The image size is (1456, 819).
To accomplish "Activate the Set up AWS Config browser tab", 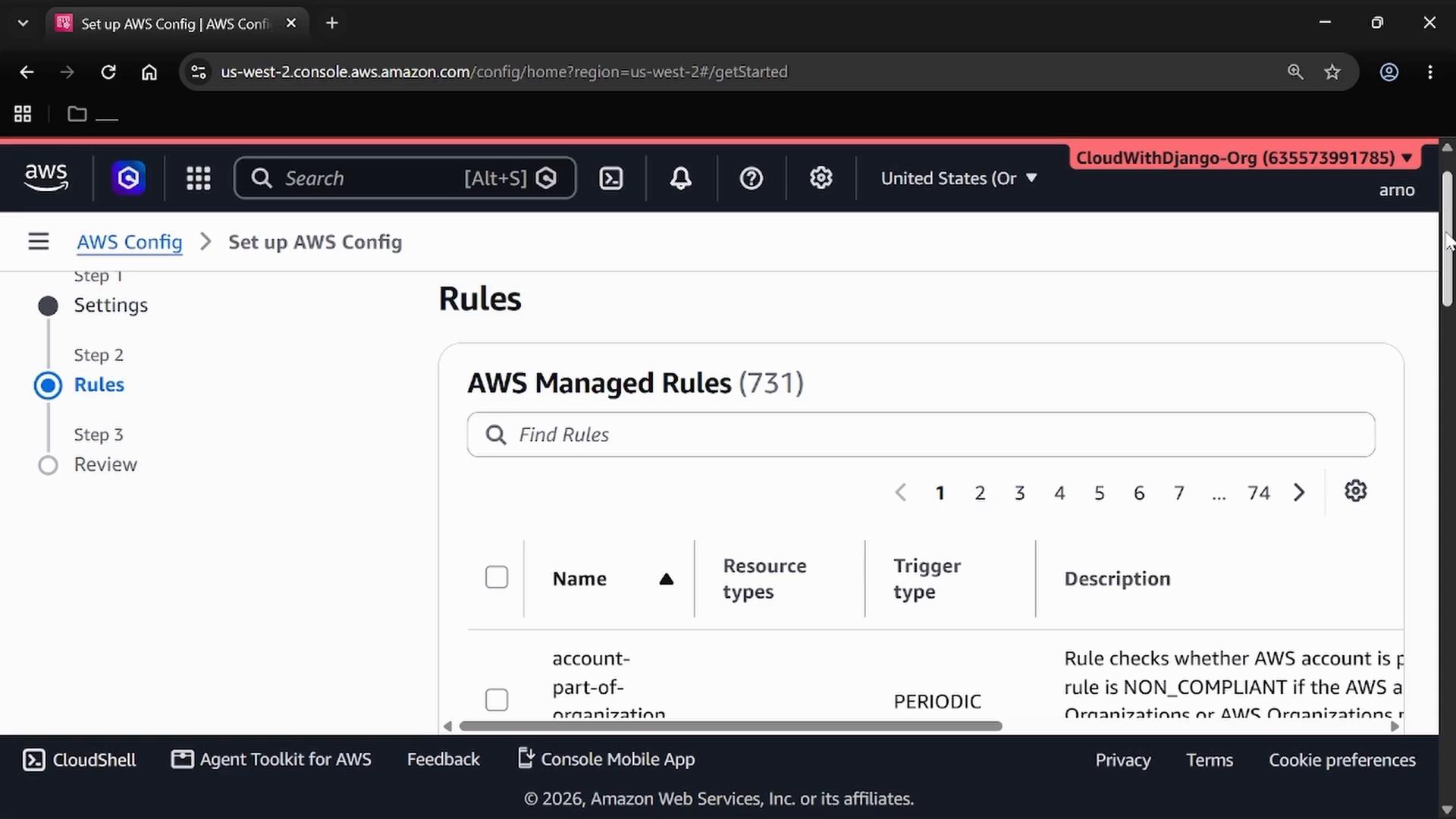I will click(x=177, y=24).
